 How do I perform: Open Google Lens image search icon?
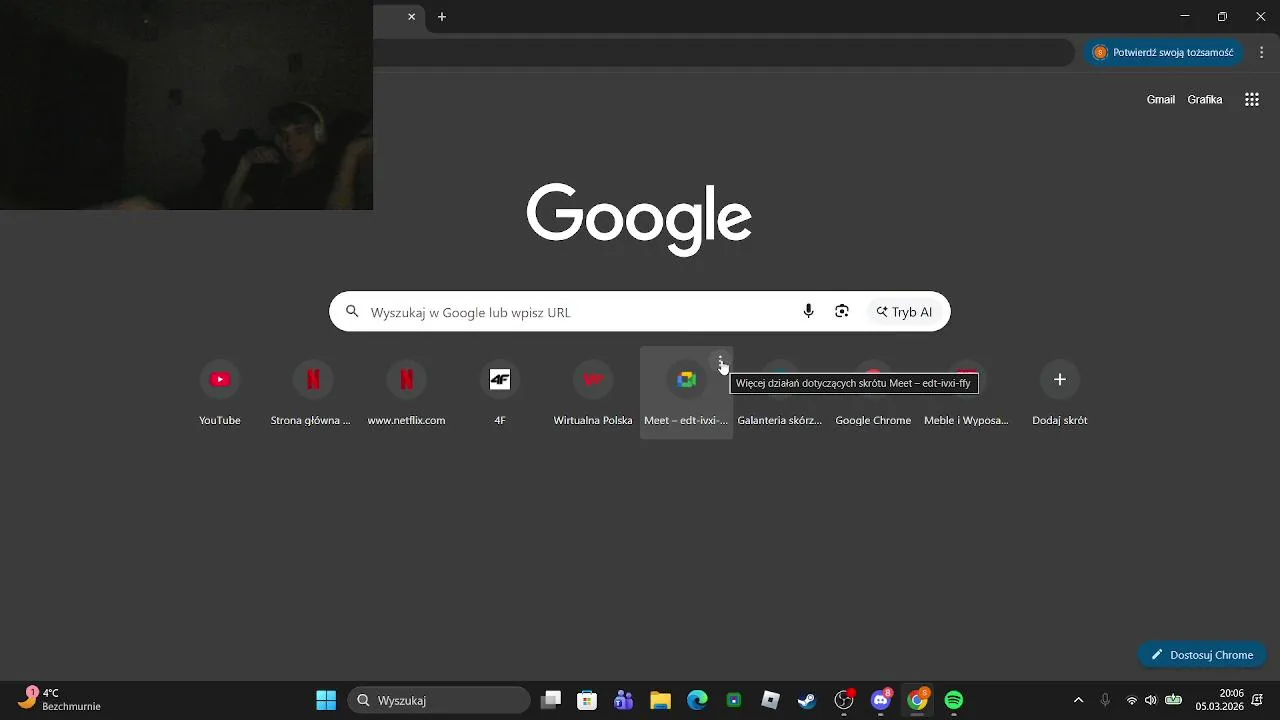[x=842, y=312]
